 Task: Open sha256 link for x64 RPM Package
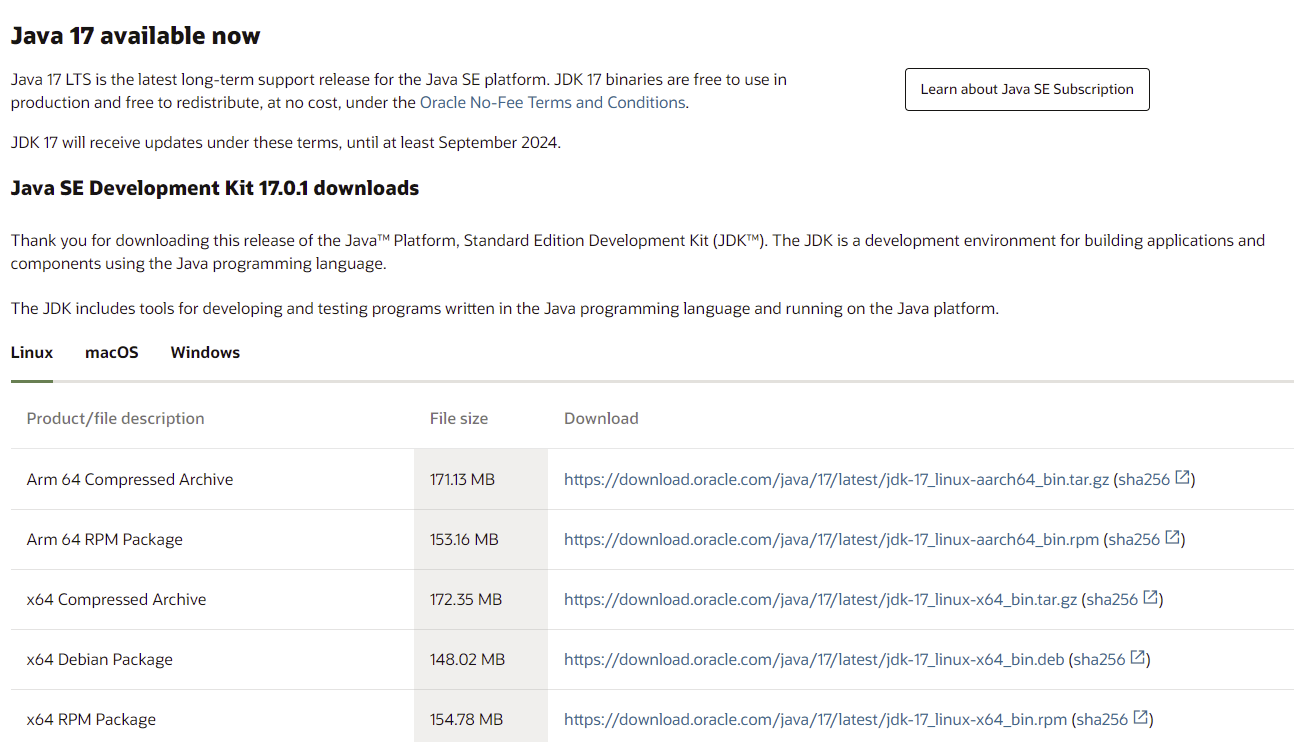point(1102,719)
